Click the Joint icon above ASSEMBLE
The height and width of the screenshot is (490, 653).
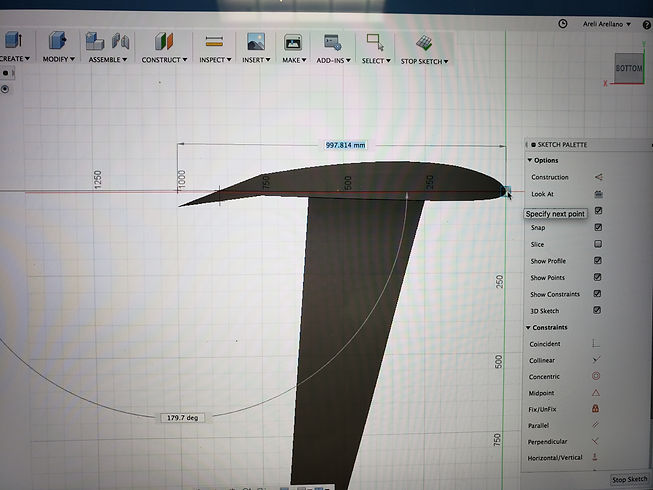click(x=121, y=42)
